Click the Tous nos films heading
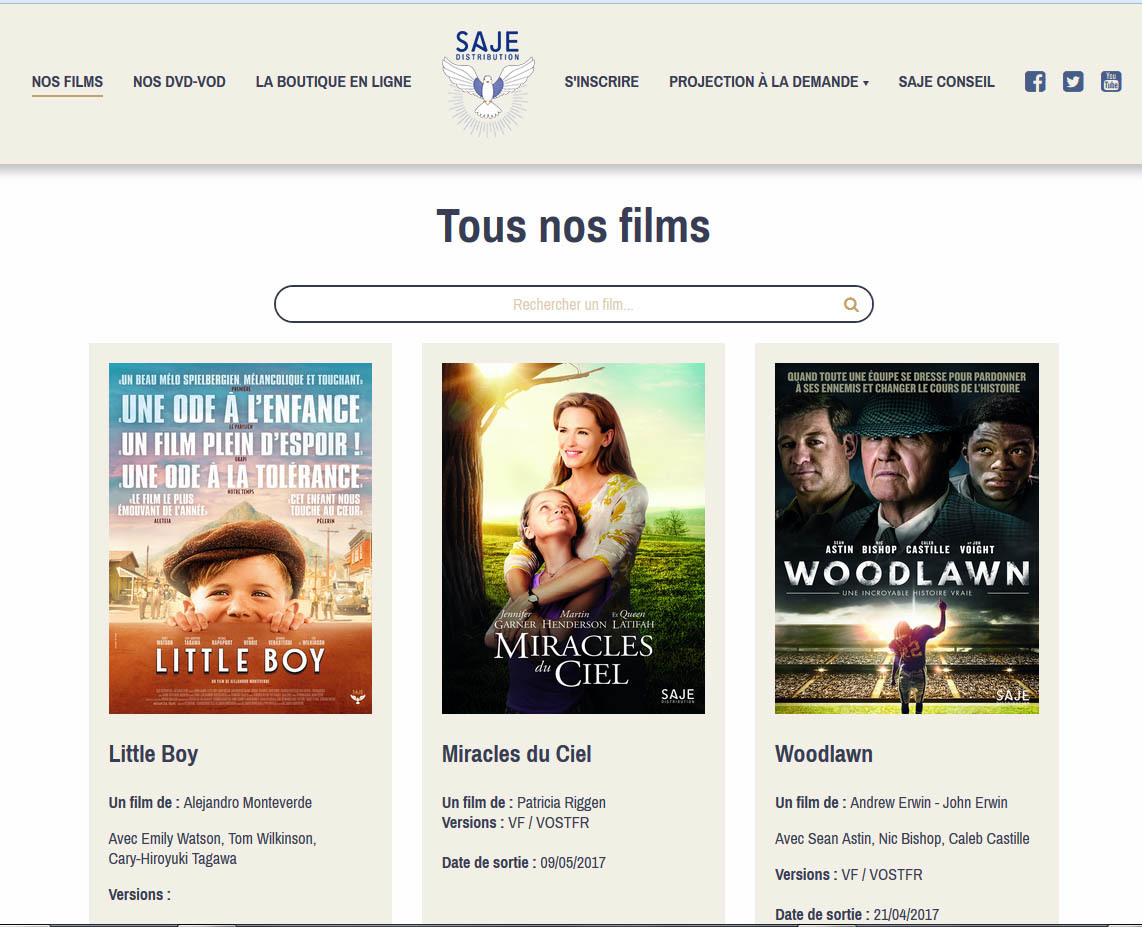The height and width of the screenshot is (927, 1142). tap(573, 226)
